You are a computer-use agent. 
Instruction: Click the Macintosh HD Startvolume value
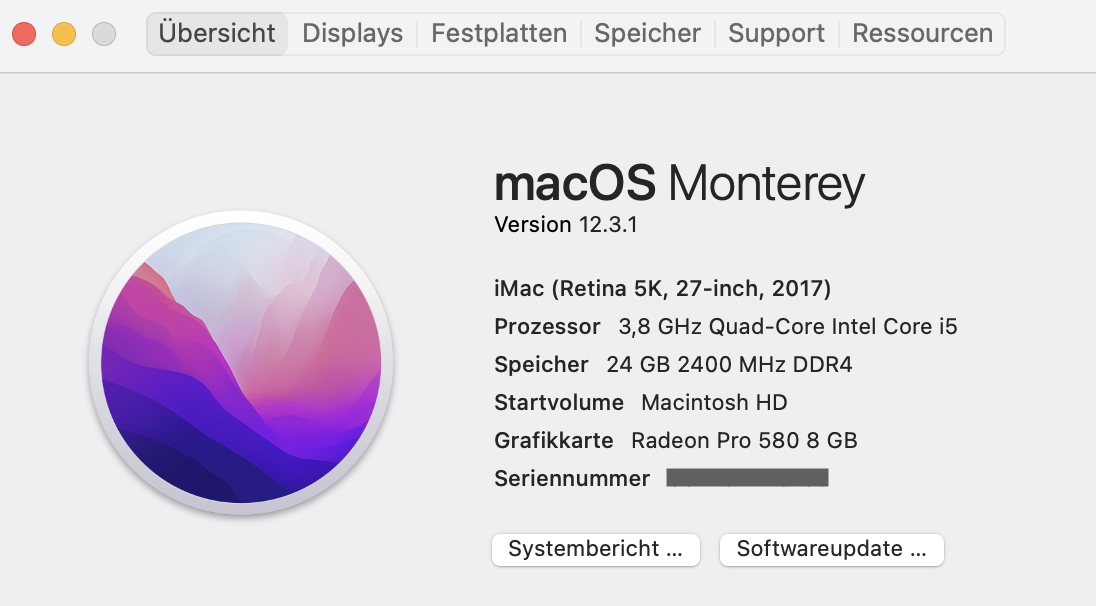(714, 403)
